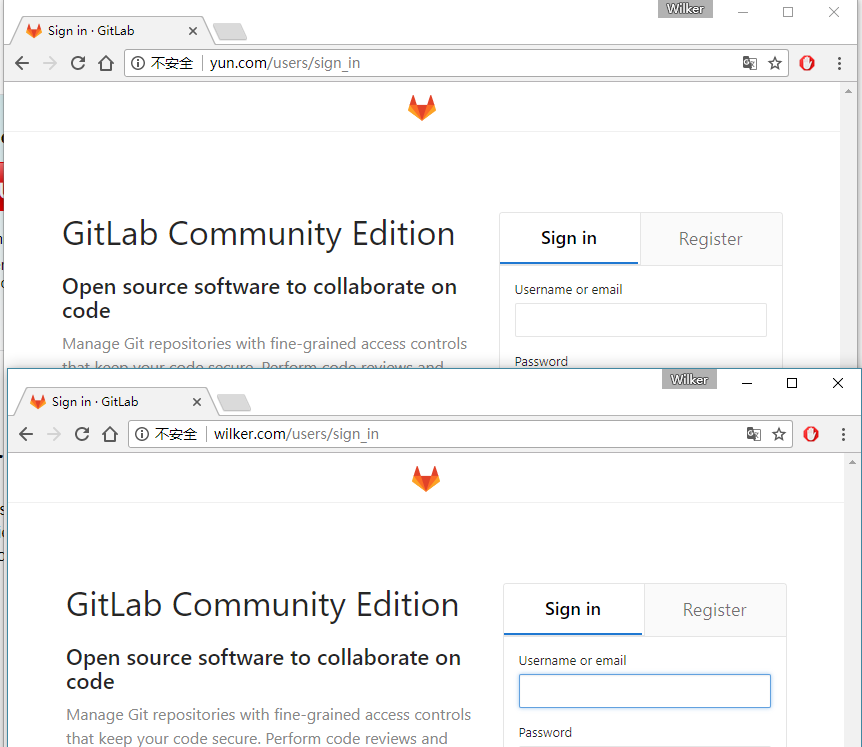Viewport: 862px width, 747px height.
Task: Click the Opera extension icon in the yun.com window
Action: coord(807,63)
